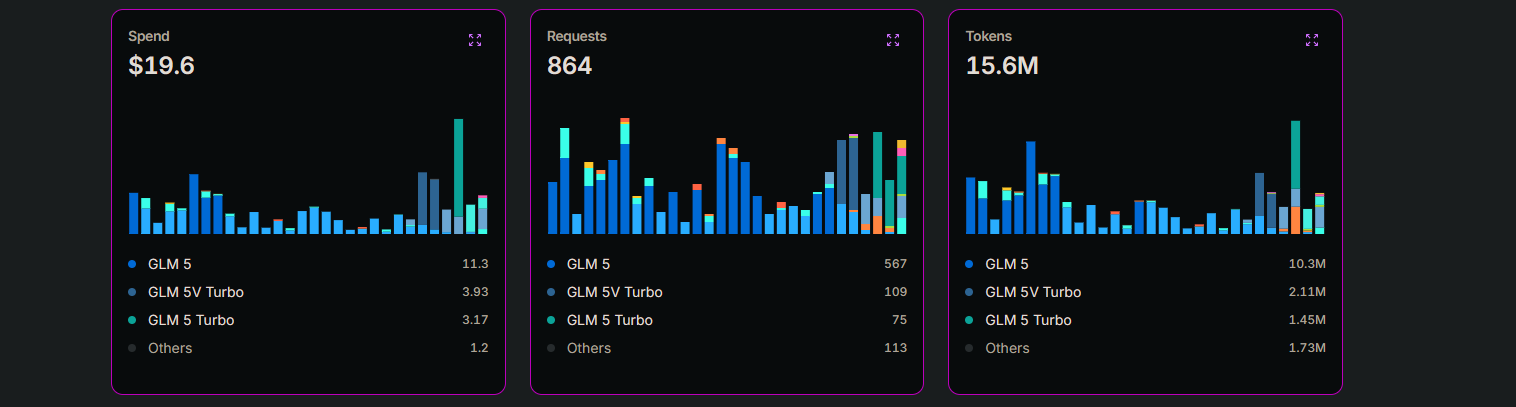The image size is (1516, 407).
Task: Select Others label in Spend card
Action: (170, 348)
